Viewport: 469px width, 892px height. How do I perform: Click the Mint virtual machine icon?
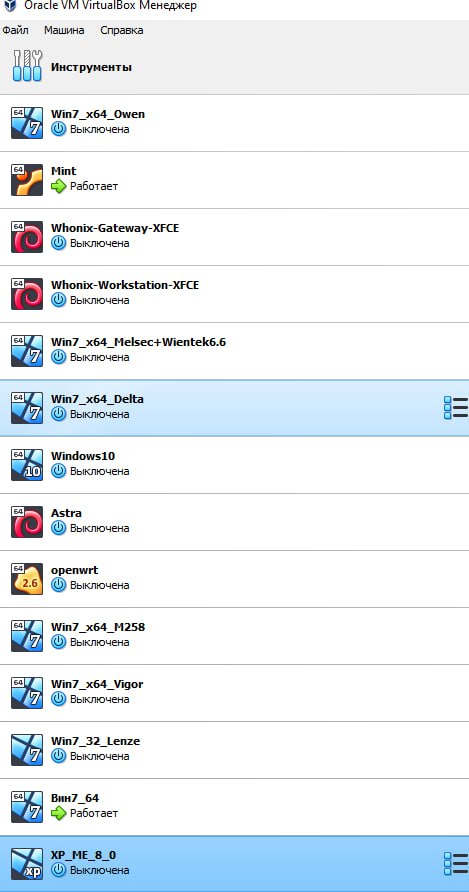click(x=27, y=180)
